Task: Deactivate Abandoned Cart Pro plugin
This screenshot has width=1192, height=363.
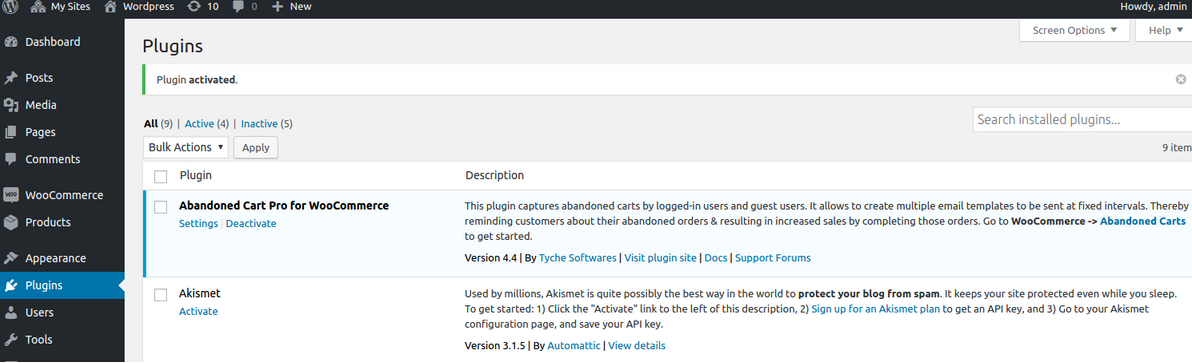Action: click(x=251, y=224)
